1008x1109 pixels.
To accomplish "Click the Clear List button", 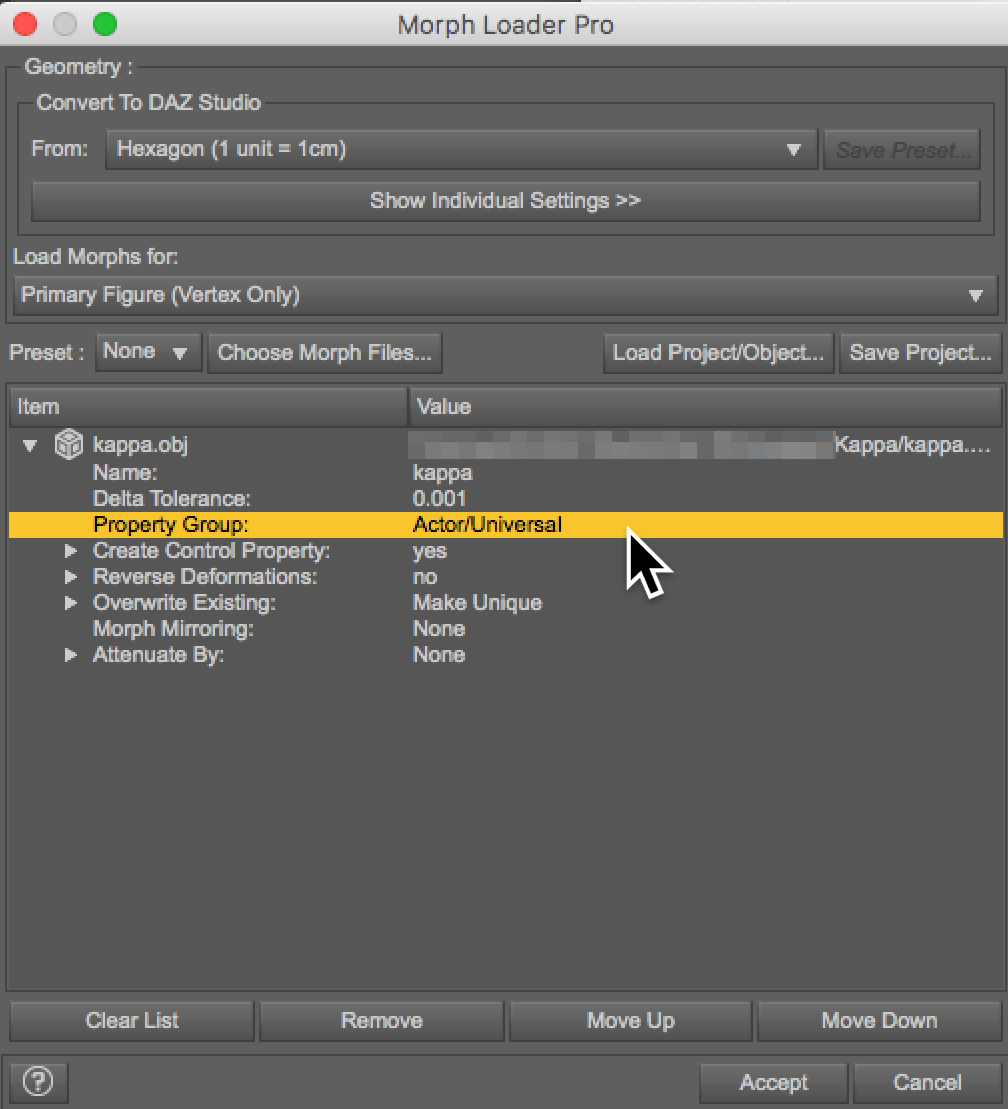I will pyautogui.click(x=132, y=1021).
